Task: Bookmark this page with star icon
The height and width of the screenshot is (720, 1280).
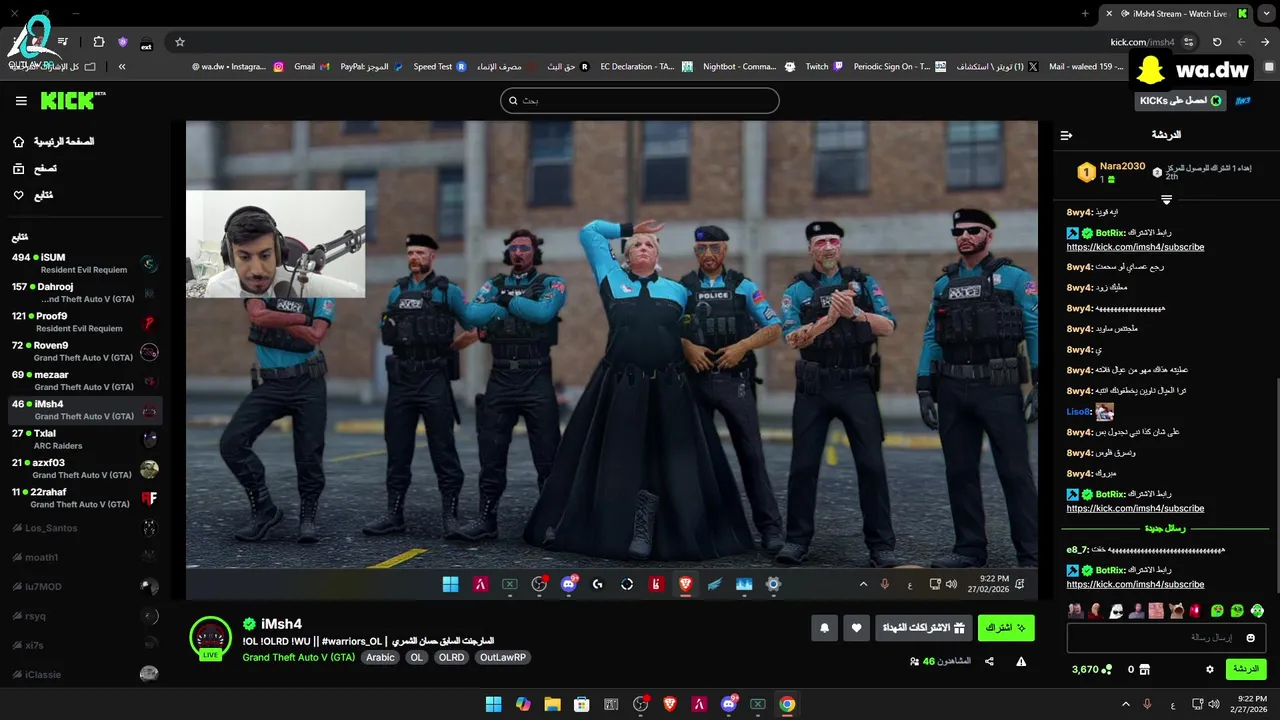Action: point(180,42)
